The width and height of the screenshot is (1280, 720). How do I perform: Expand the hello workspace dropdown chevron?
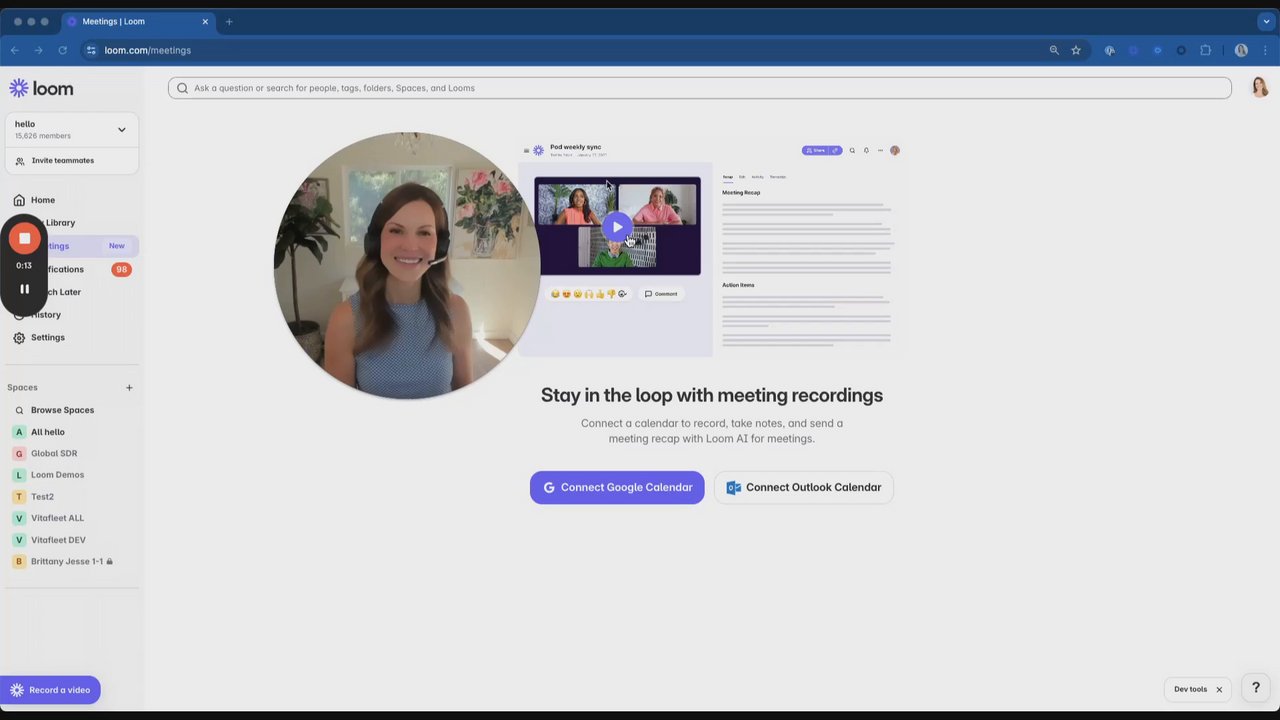pyautogui.click(x=122, y=129)
